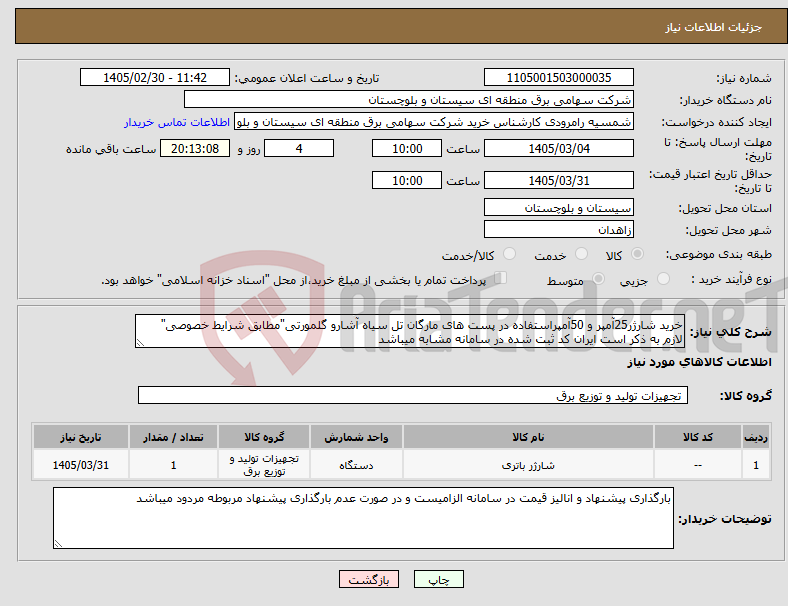Viewport: 788px width, 606px height.
Task: Click the announcement date field 1405/02/30 - 11:42
Action: coord(155,77)
